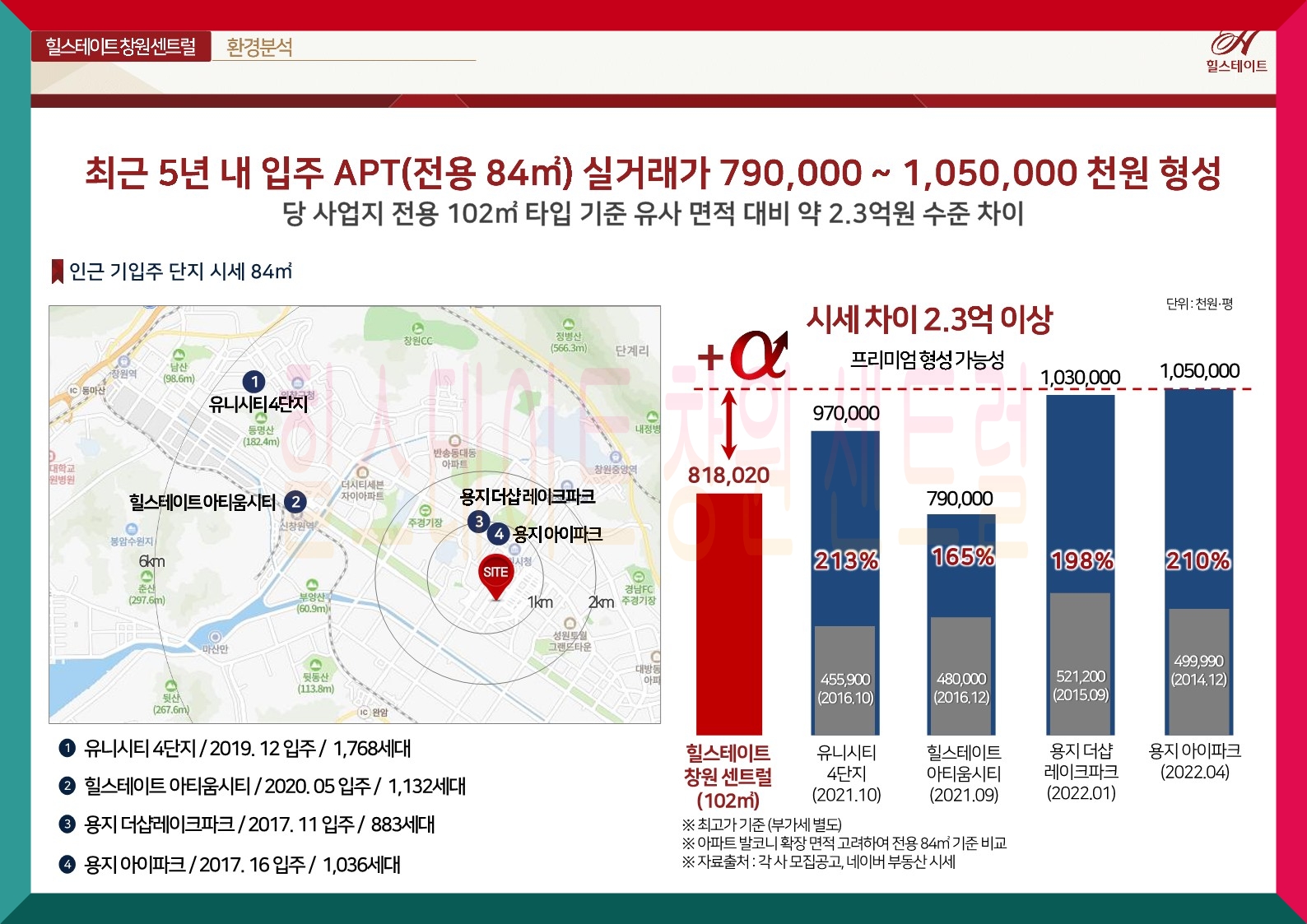1307x924 pixels.
Task: Click the 790,000 value above bar
Action: [960, 499]
